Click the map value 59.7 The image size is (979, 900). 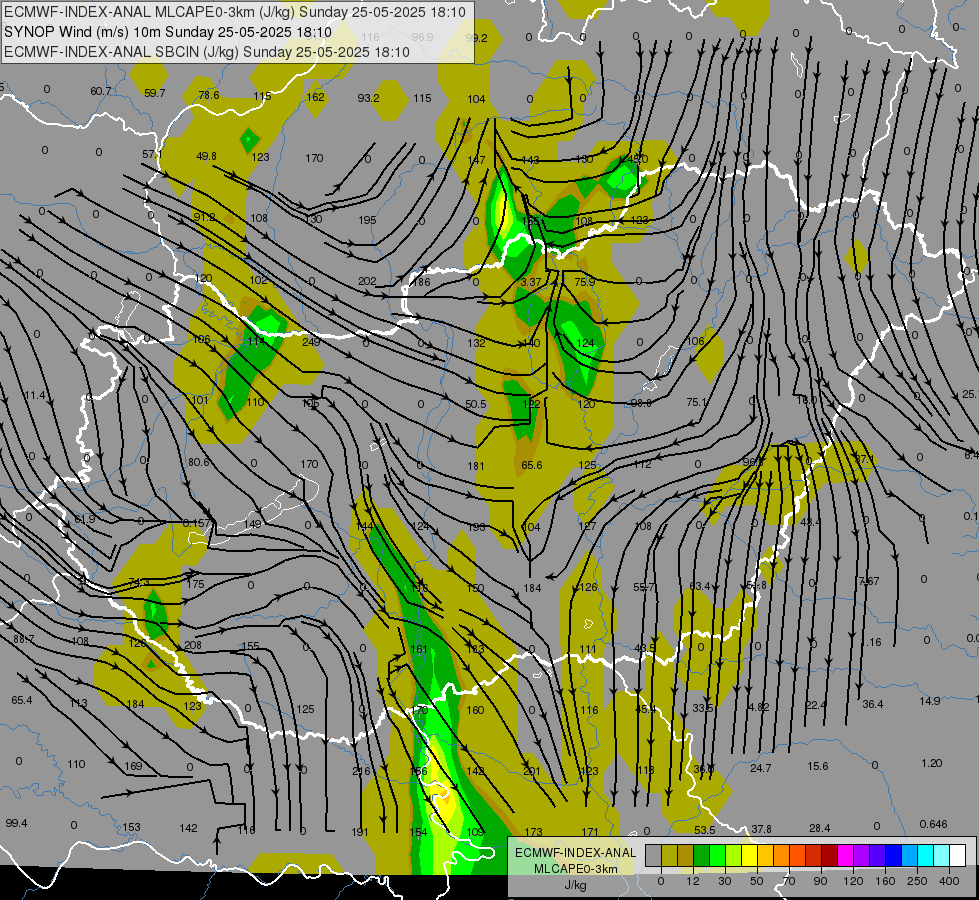(155, 93)
